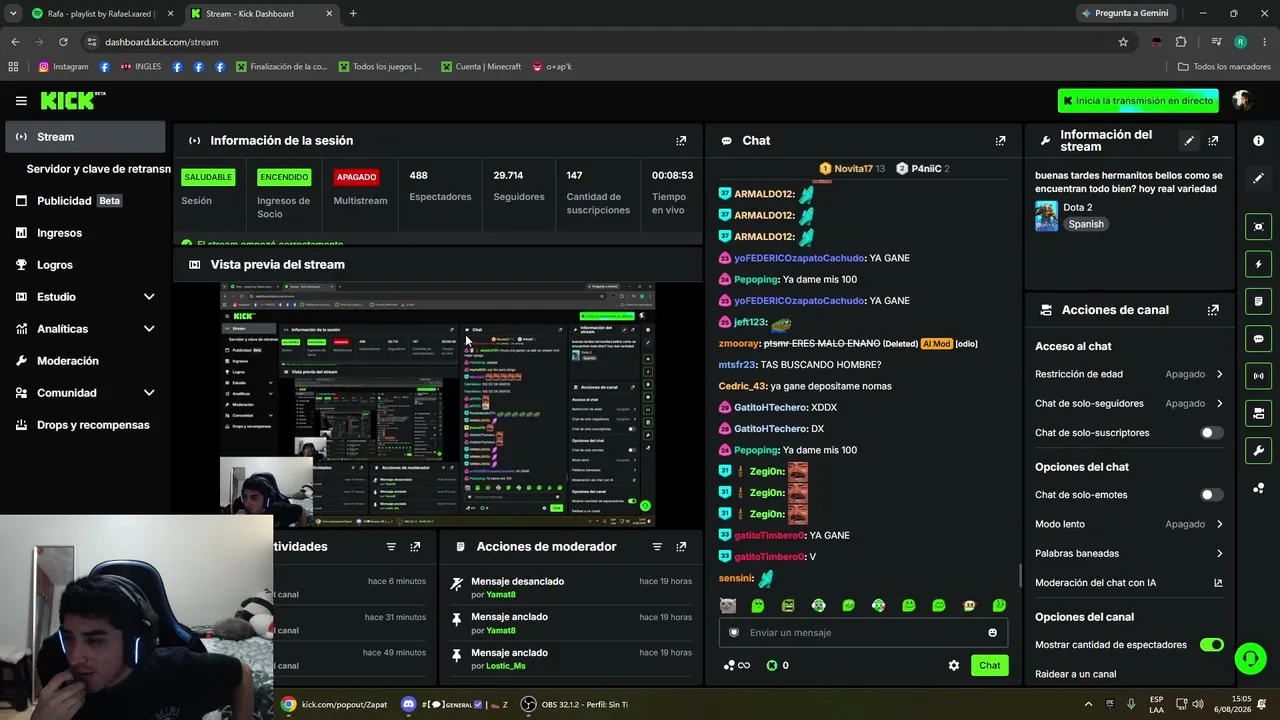This screenshot has width=1280, height=720.
Task: Switch to the Rafa playlist browser tab
Action: pyautogui.click(x=103, y=14)
